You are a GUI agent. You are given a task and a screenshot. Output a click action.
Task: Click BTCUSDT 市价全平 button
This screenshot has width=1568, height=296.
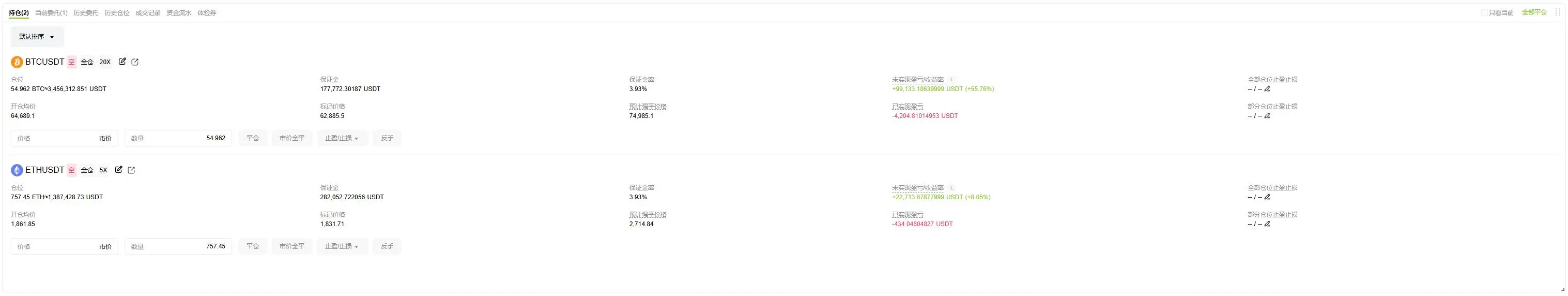(x=292, y=138)
